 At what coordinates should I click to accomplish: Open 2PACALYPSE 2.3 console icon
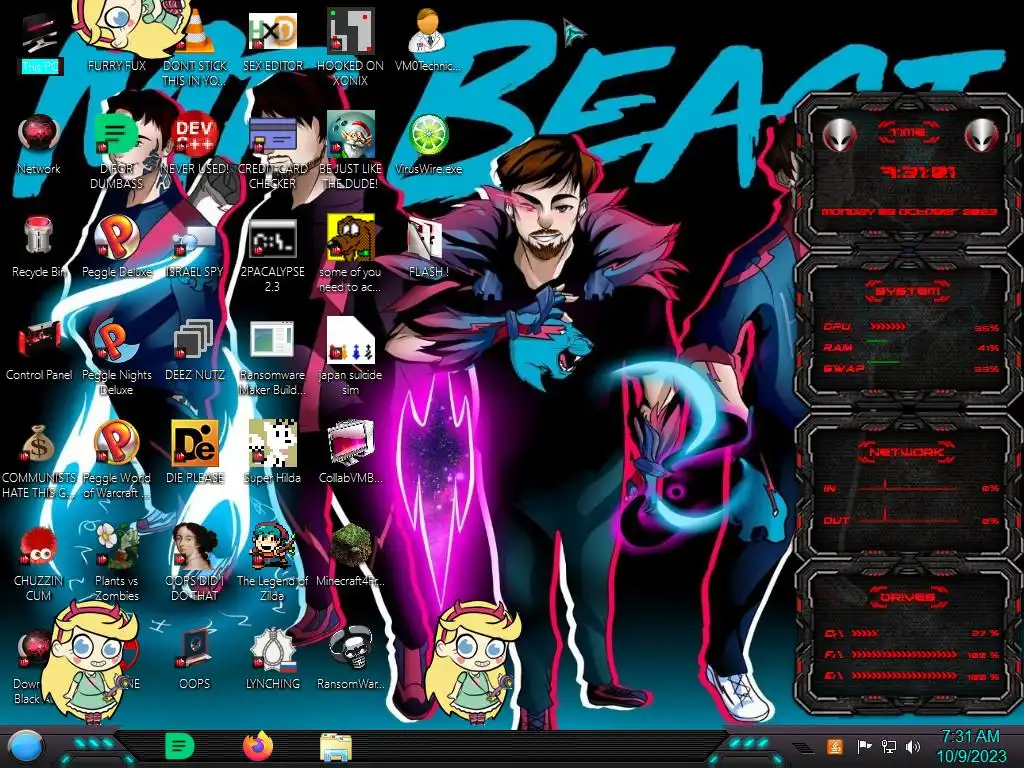click(x=272, y=255)
